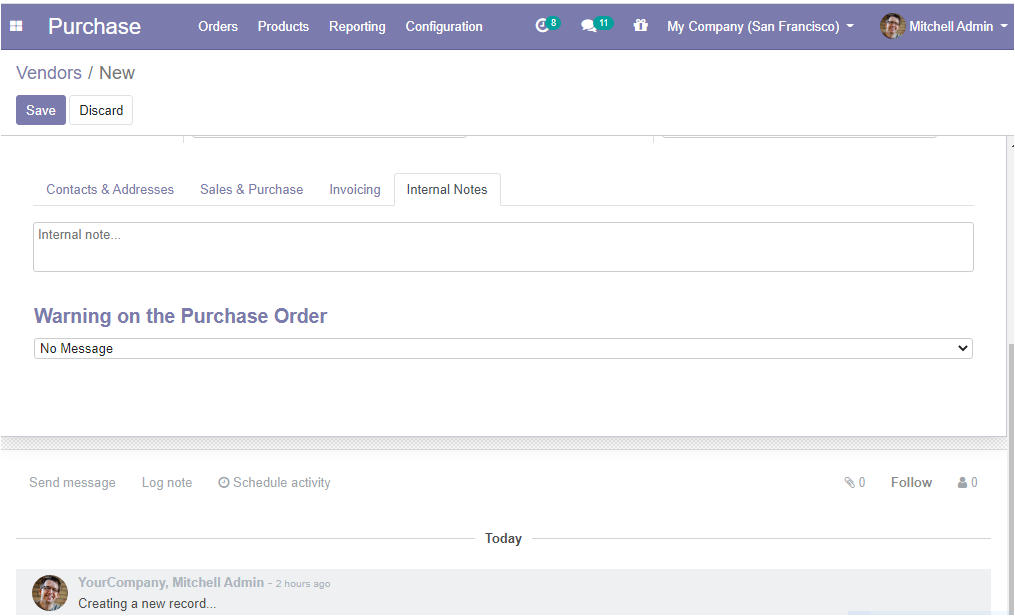Click the Purchase app title
Image resolution: width=1015 pixels, height=616 pixels.
pyautogui.click(x=95, y=27)
